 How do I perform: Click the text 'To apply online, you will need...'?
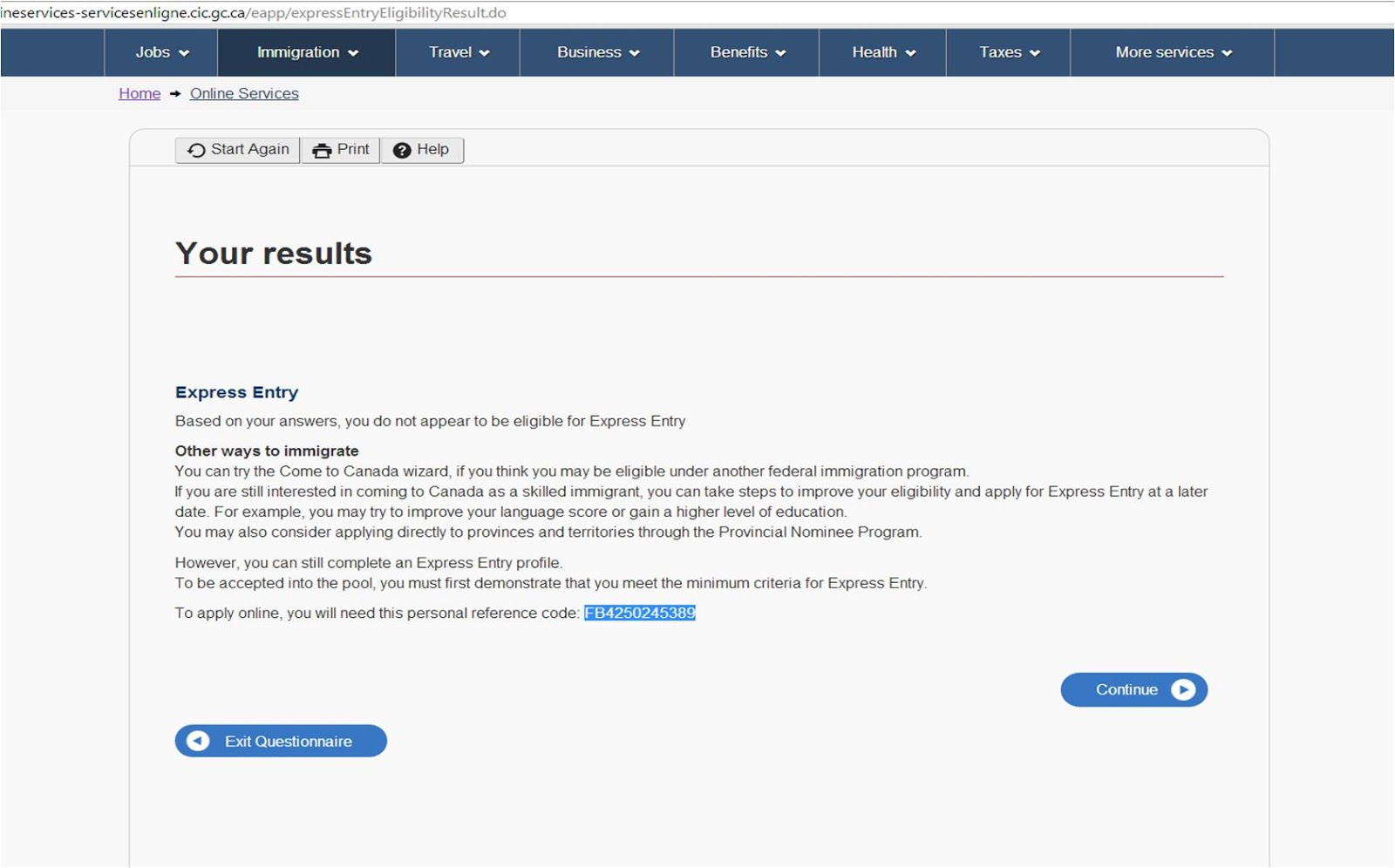pos(377,613)
